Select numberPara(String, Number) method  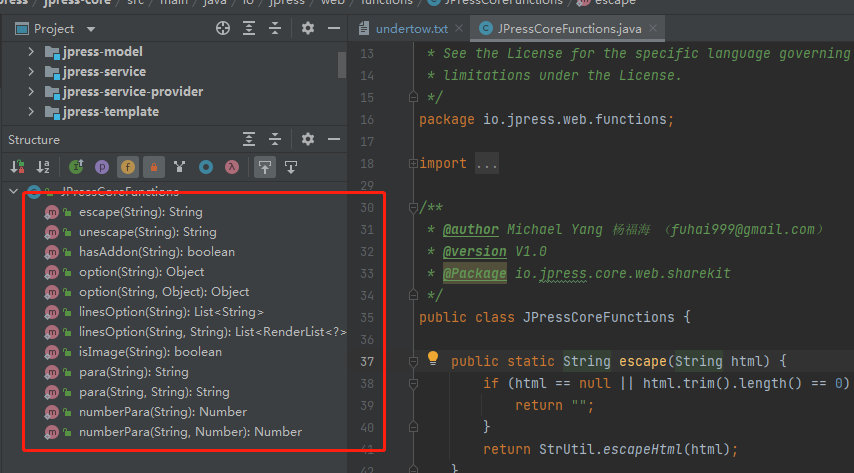(190, 432)
